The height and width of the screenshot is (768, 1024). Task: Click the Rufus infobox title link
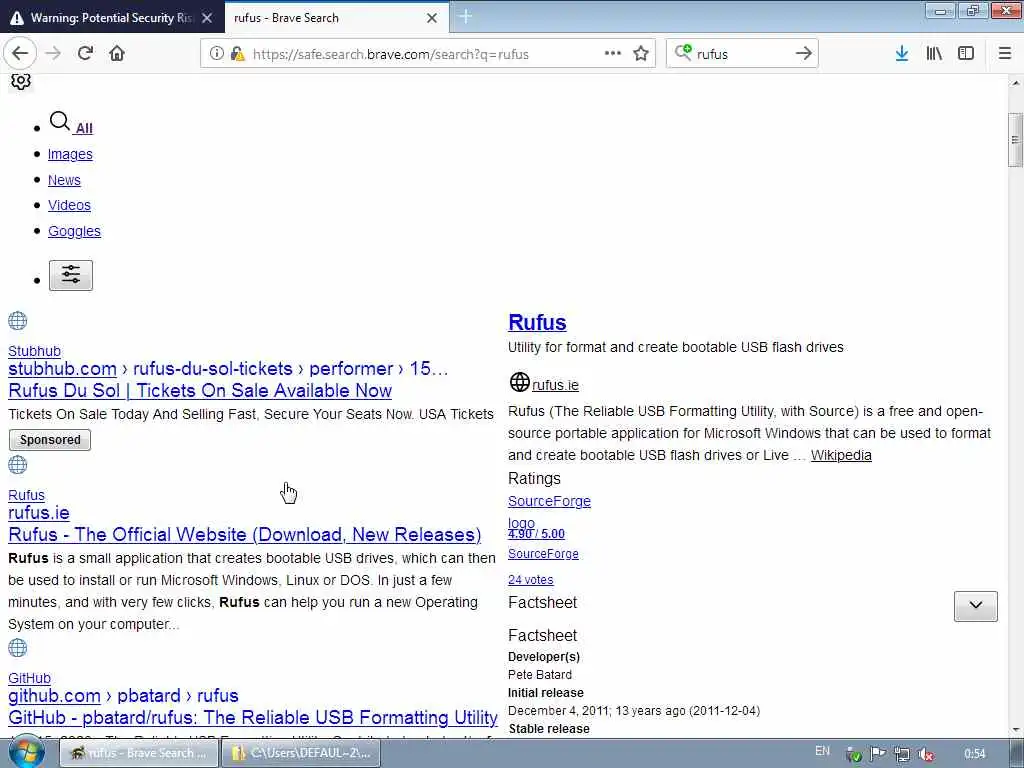(537, 323)
